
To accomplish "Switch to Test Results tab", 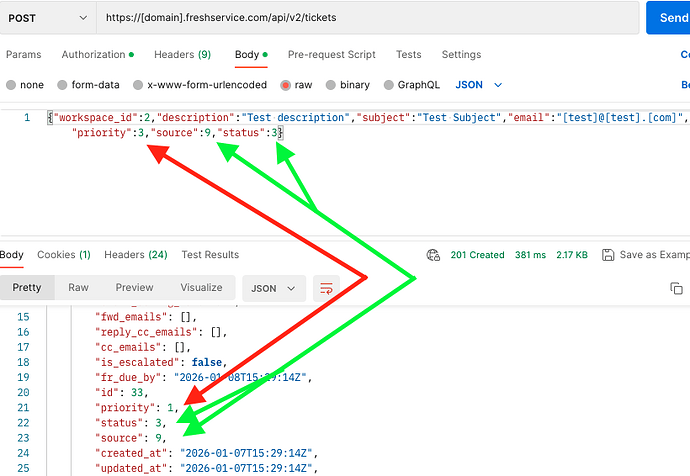I will click(x=210, y=255).
